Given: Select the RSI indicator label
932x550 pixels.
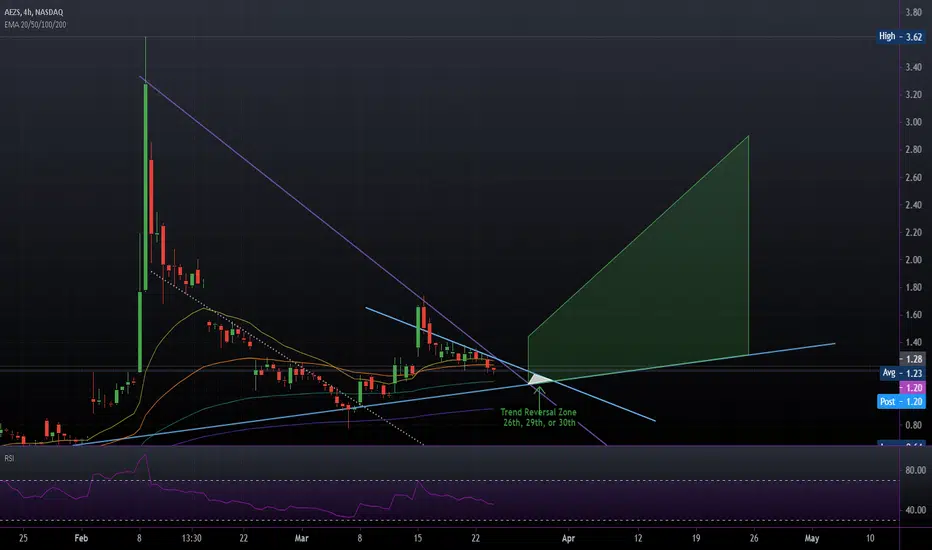Looking at the screenshot, I should pyautogui.click(x=9, y=458).
